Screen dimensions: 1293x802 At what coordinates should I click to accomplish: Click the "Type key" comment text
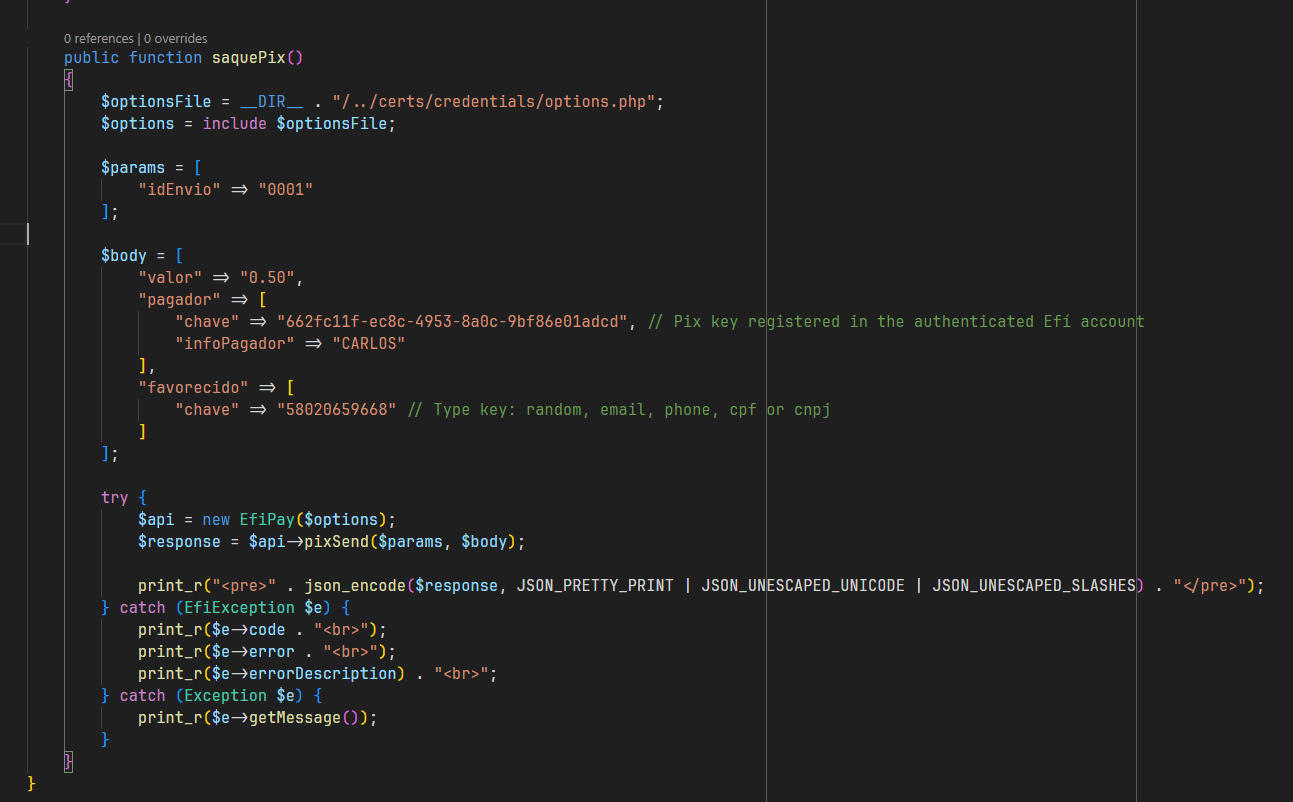pos(618,410)
